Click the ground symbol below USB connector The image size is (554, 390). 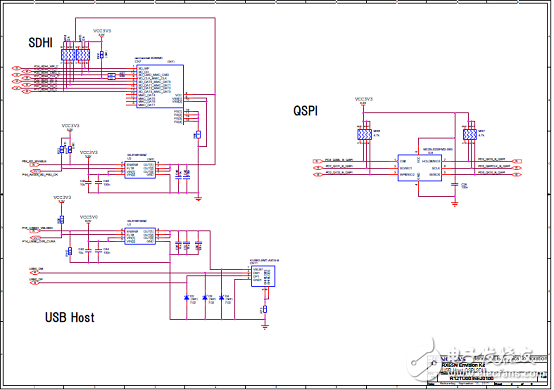click(265, 327)
